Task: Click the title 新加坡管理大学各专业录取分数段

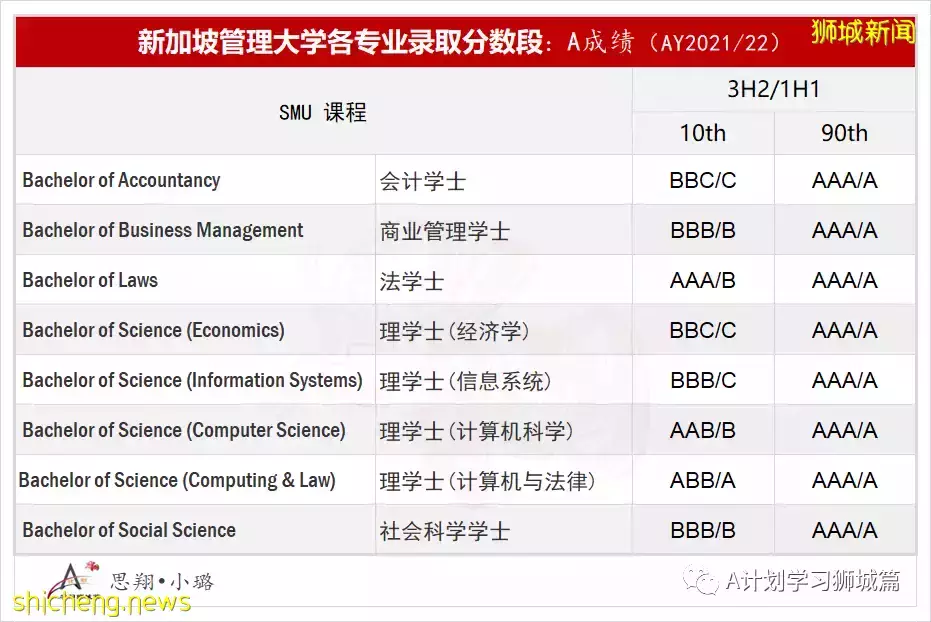Action: pos(341,42)
